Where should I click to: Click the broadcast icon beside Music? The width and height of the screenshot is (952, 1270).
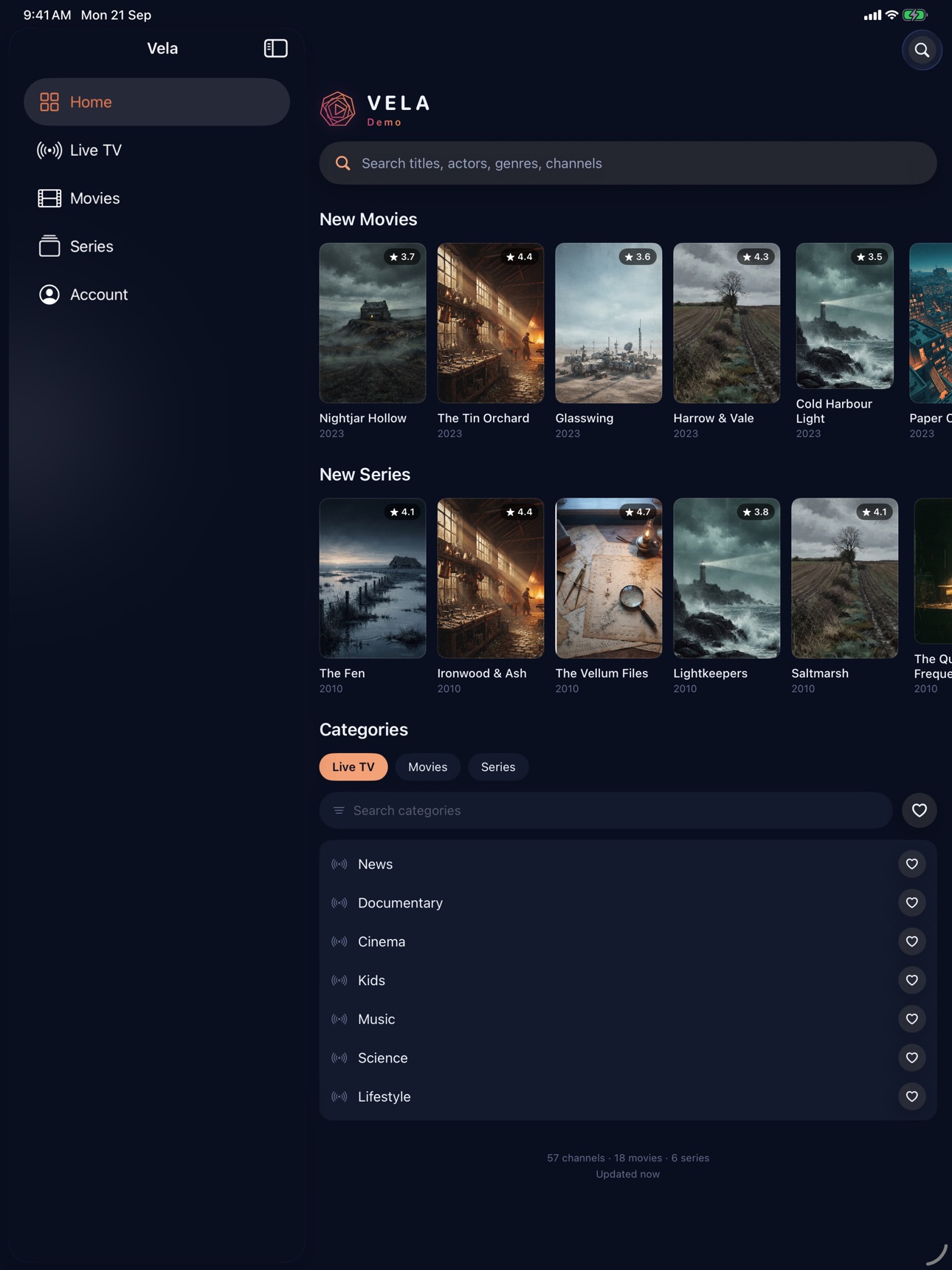(x=339, y=1019)
